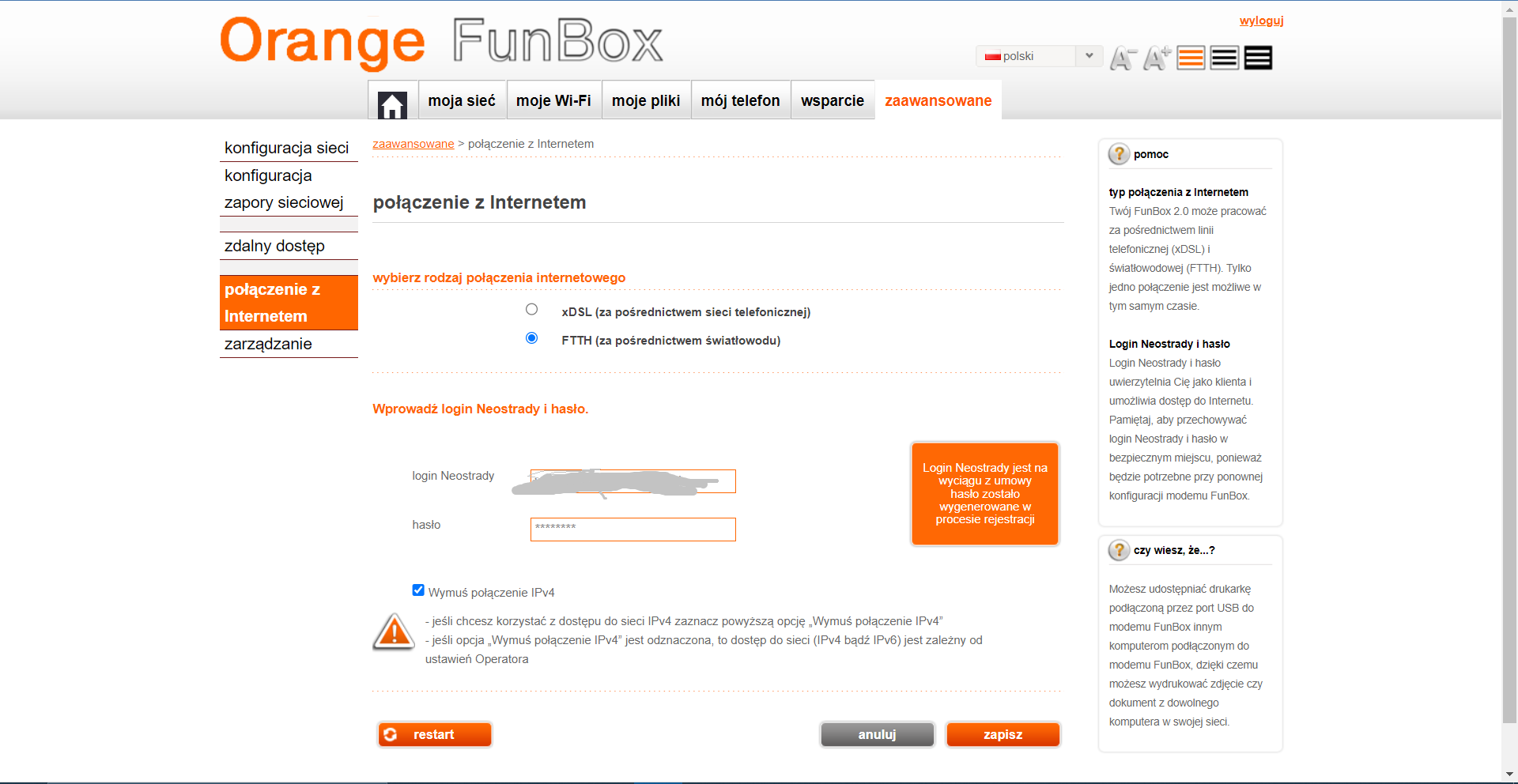Click 'wybierz rodzaj połączenia internetowego' heading
The width and height of the screenshot is (1518, 784).
tap(499, 277)
